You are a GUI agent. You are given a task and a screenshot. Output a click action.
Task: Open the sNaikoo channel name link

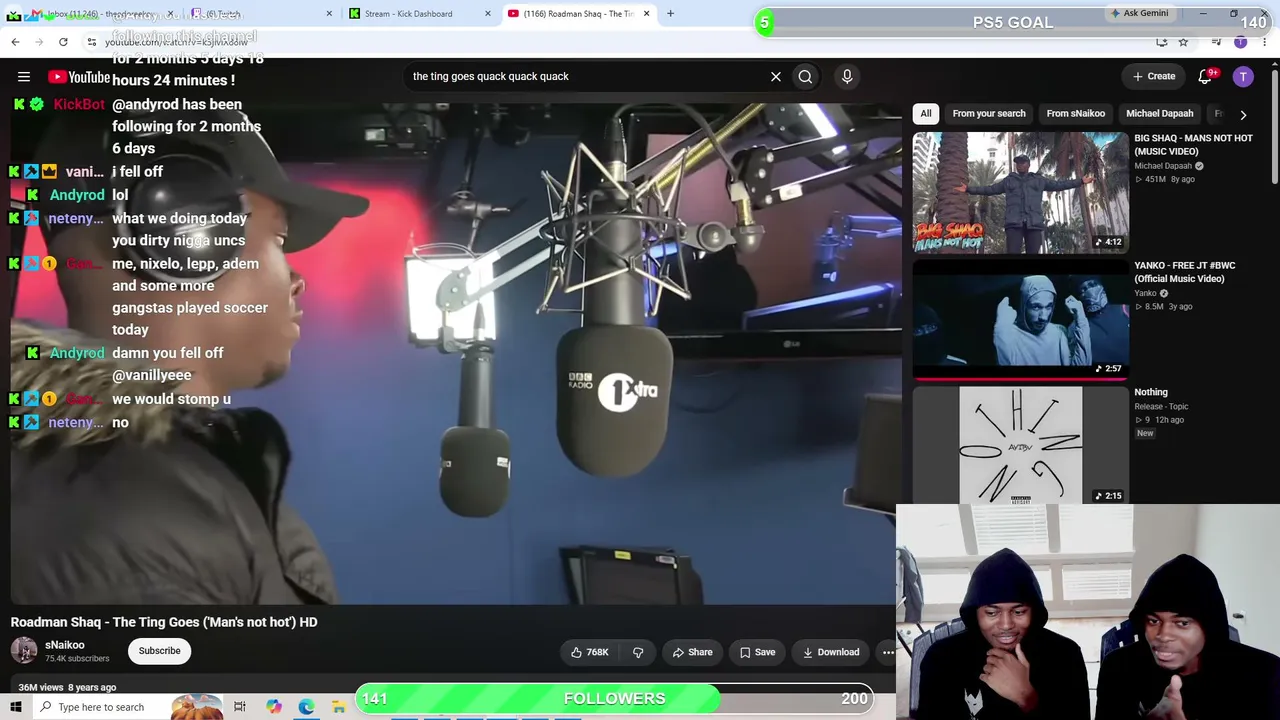[x=65, y=645]
